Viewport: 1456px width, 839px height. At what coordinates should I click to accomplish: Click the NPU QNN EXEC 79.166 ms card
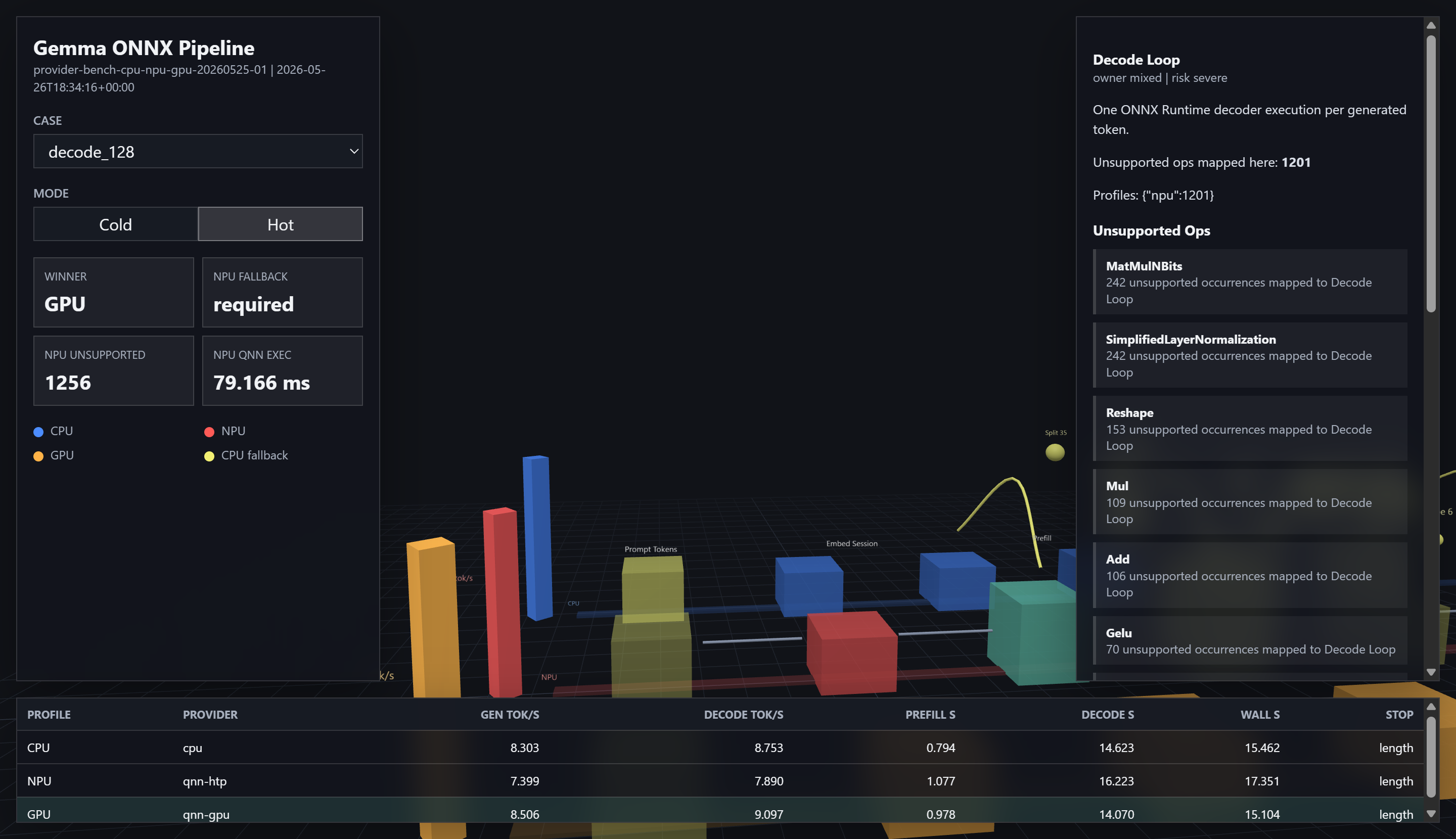[283, 370]
